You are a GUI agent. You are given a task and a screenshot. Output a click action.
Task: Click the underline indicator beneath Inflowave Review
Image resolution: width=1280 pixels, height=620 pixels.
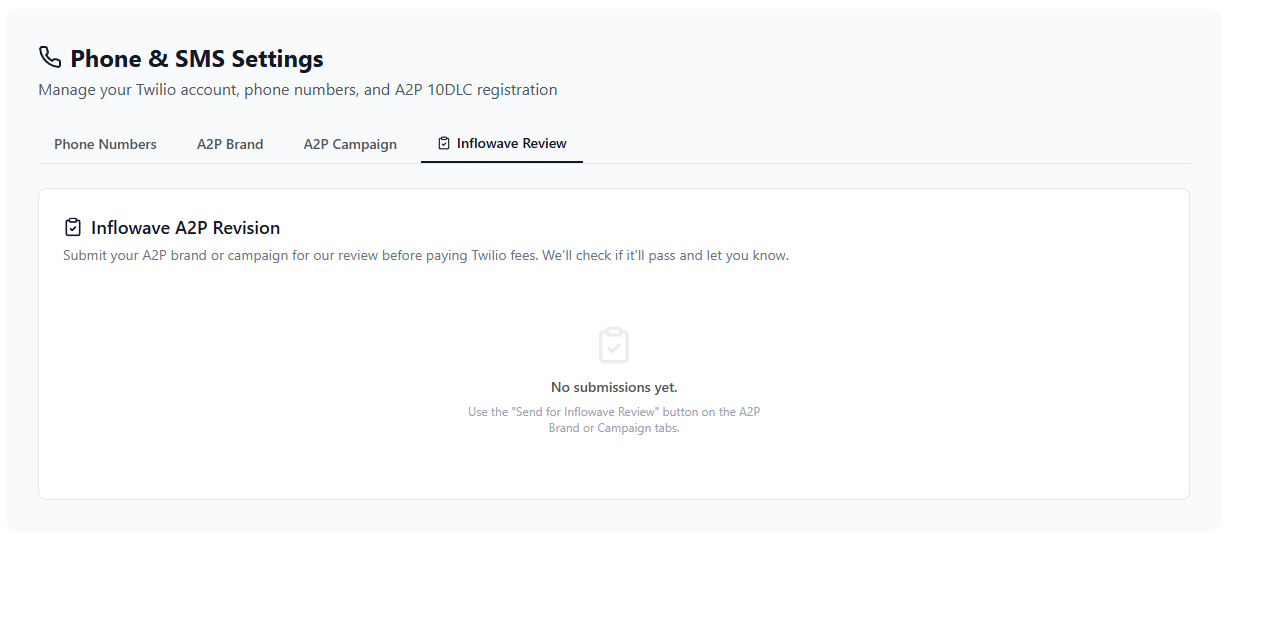tap(502, 161)
